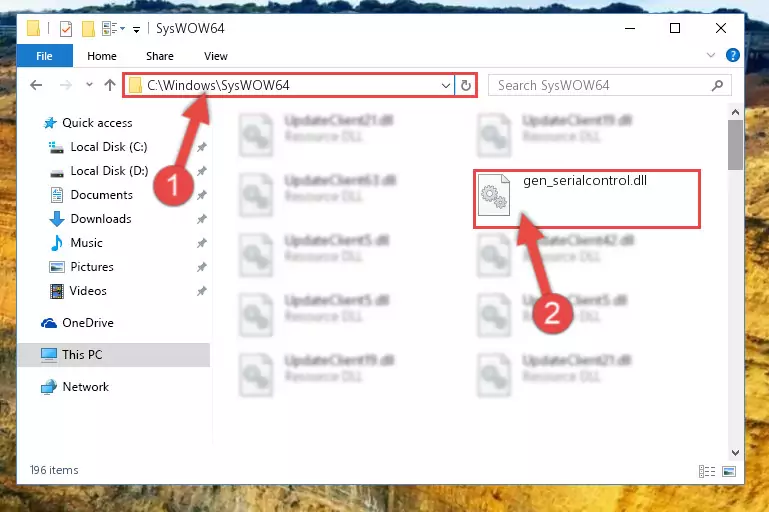This screenshot has height=512, width=769.
Task: Click the address bar path C:\Windows\SysWOW64
Action: (x=218, y=85)
